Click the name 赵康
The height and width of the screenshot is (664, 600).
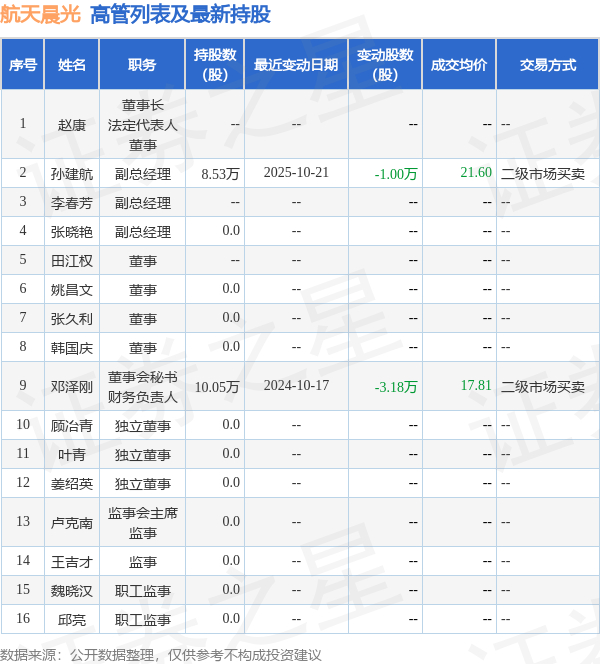[x=72, y=125]
